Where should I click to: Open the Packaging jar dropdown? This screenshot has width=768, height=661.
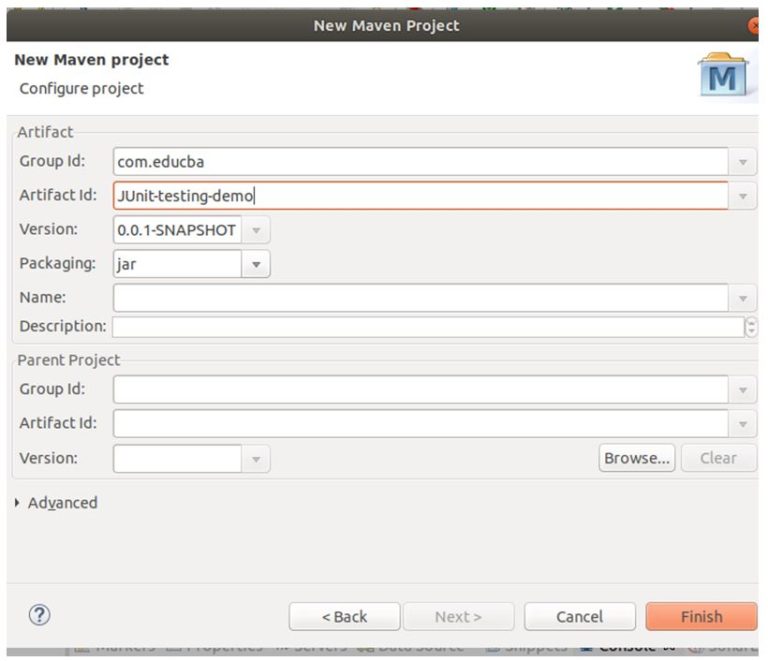(256, 264)
